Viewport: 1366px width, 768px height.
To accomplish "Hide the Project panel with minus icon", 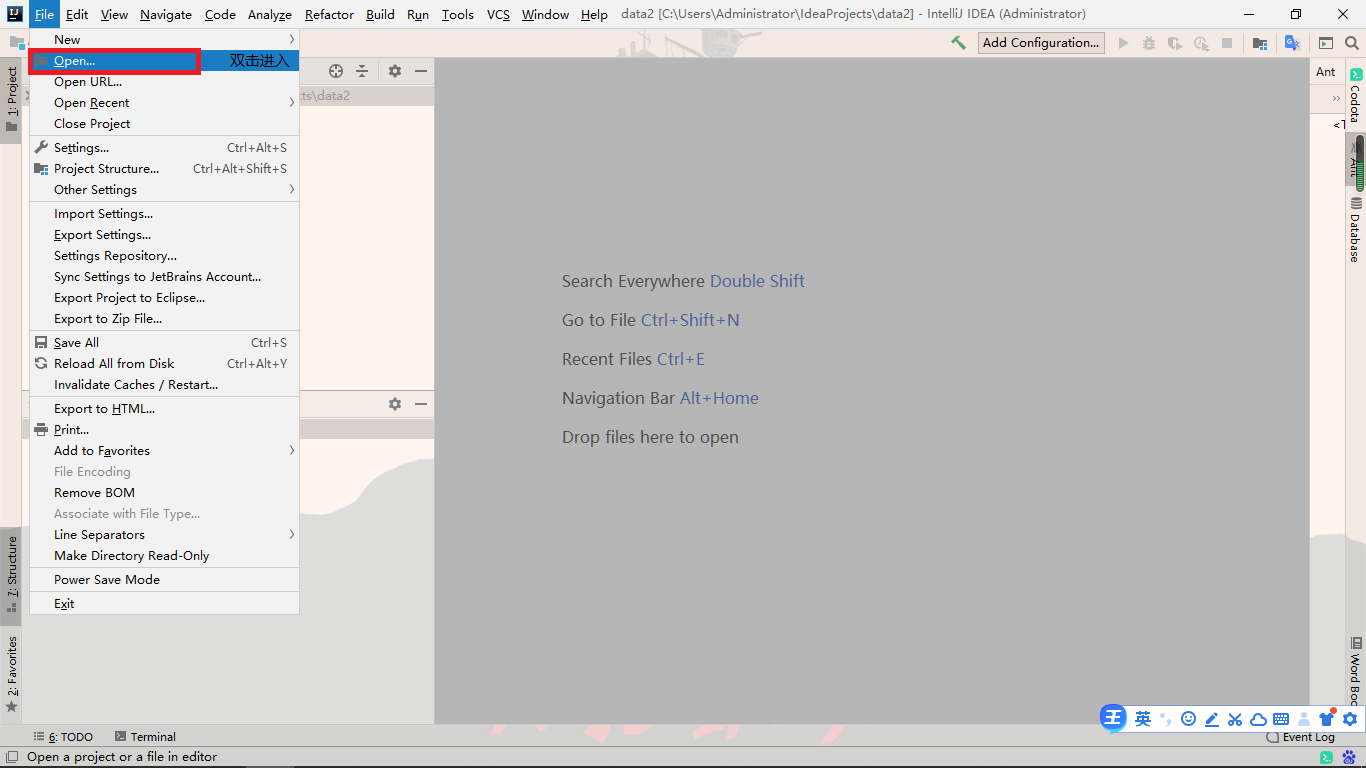I will coord(421,71).
